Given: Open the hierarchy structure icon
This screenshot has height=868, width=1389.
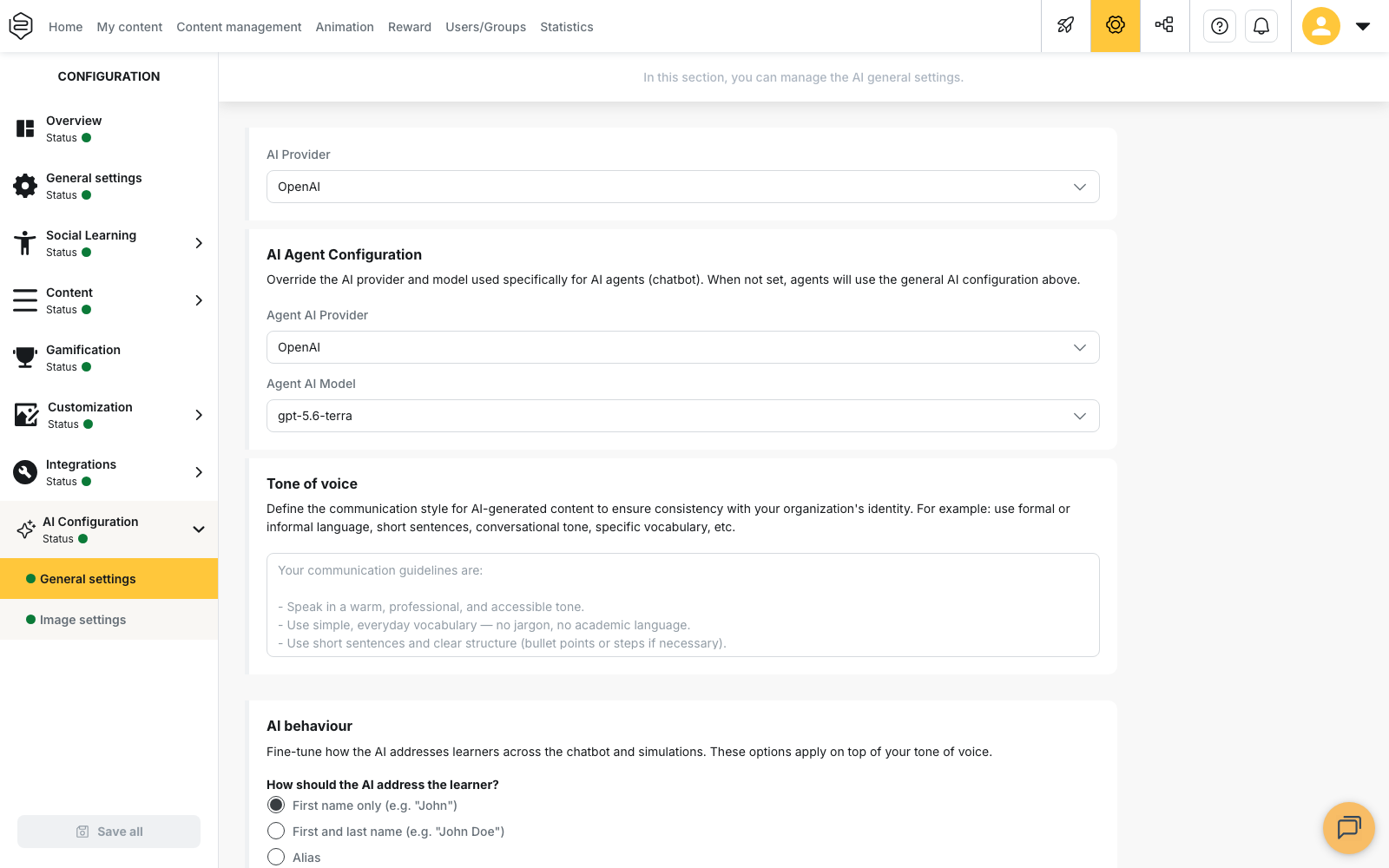Looking at the screenshot, I should (x=1164, y=26).
